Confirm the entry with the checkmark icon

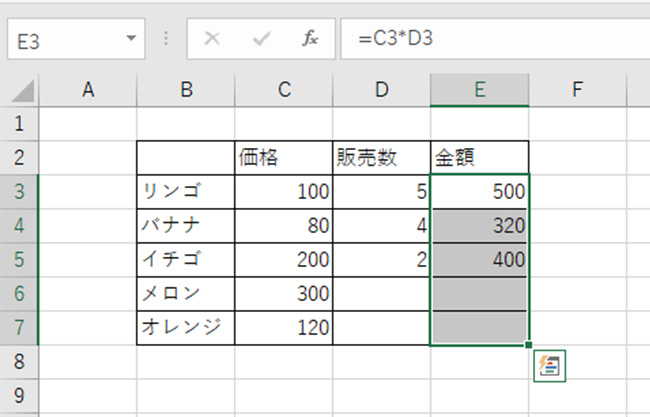[262, 39]
